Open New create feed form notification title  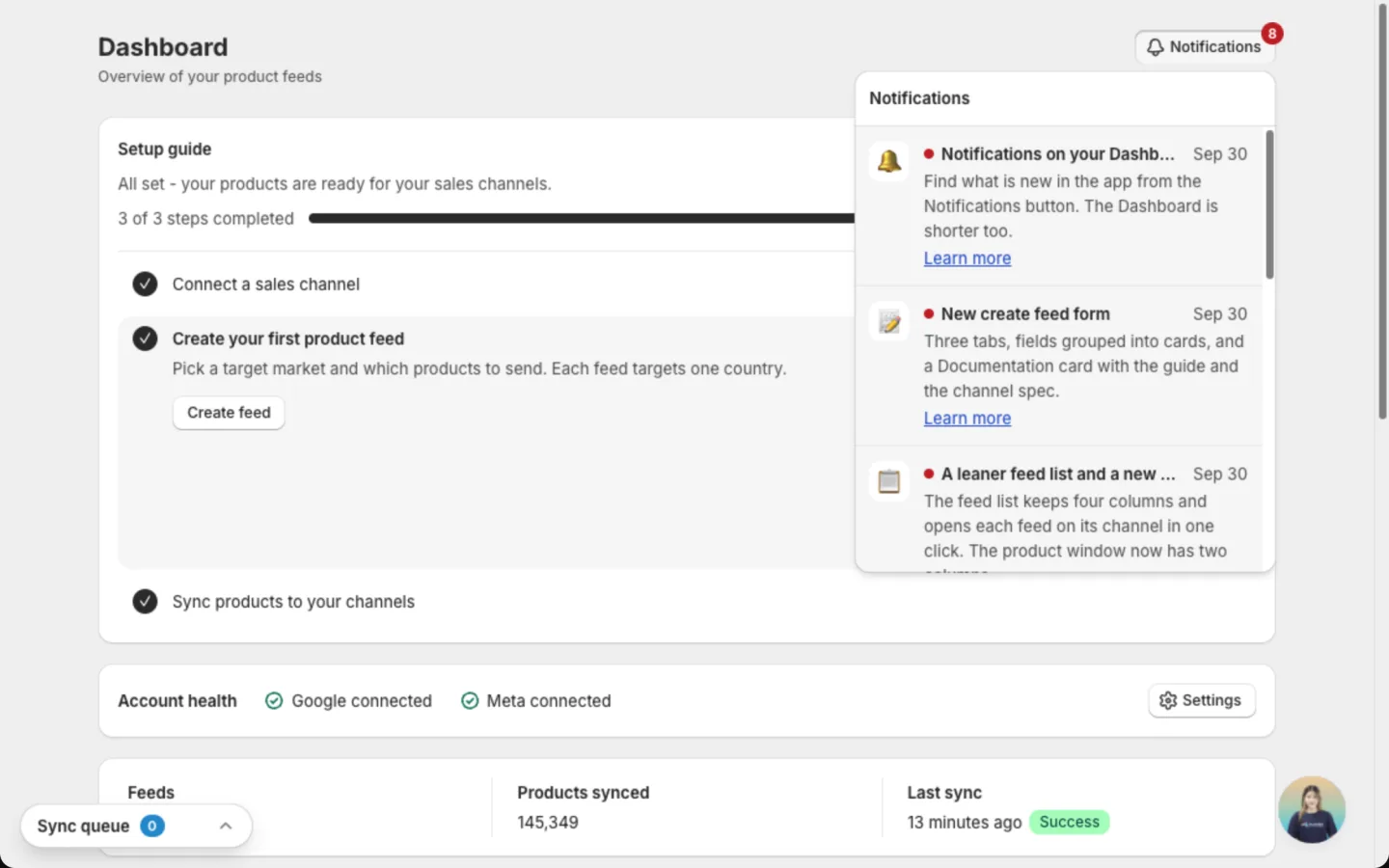point(1025,314)
